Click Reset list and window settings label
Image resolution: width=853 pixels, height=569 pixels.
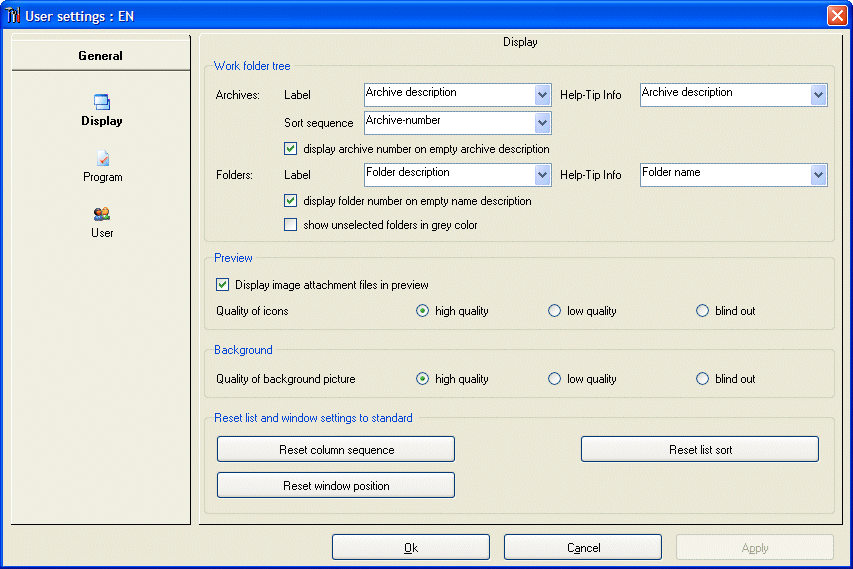tap(313, 418)
